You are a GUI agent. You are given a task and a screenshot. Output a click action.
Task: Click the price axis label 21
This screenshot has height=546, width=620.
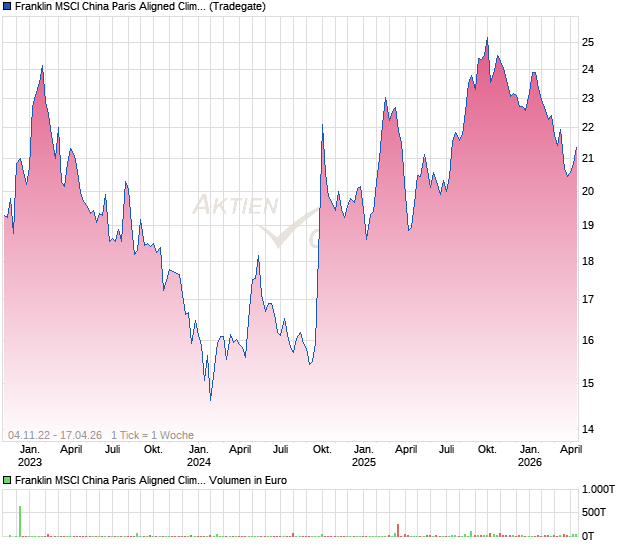(588, 159)
